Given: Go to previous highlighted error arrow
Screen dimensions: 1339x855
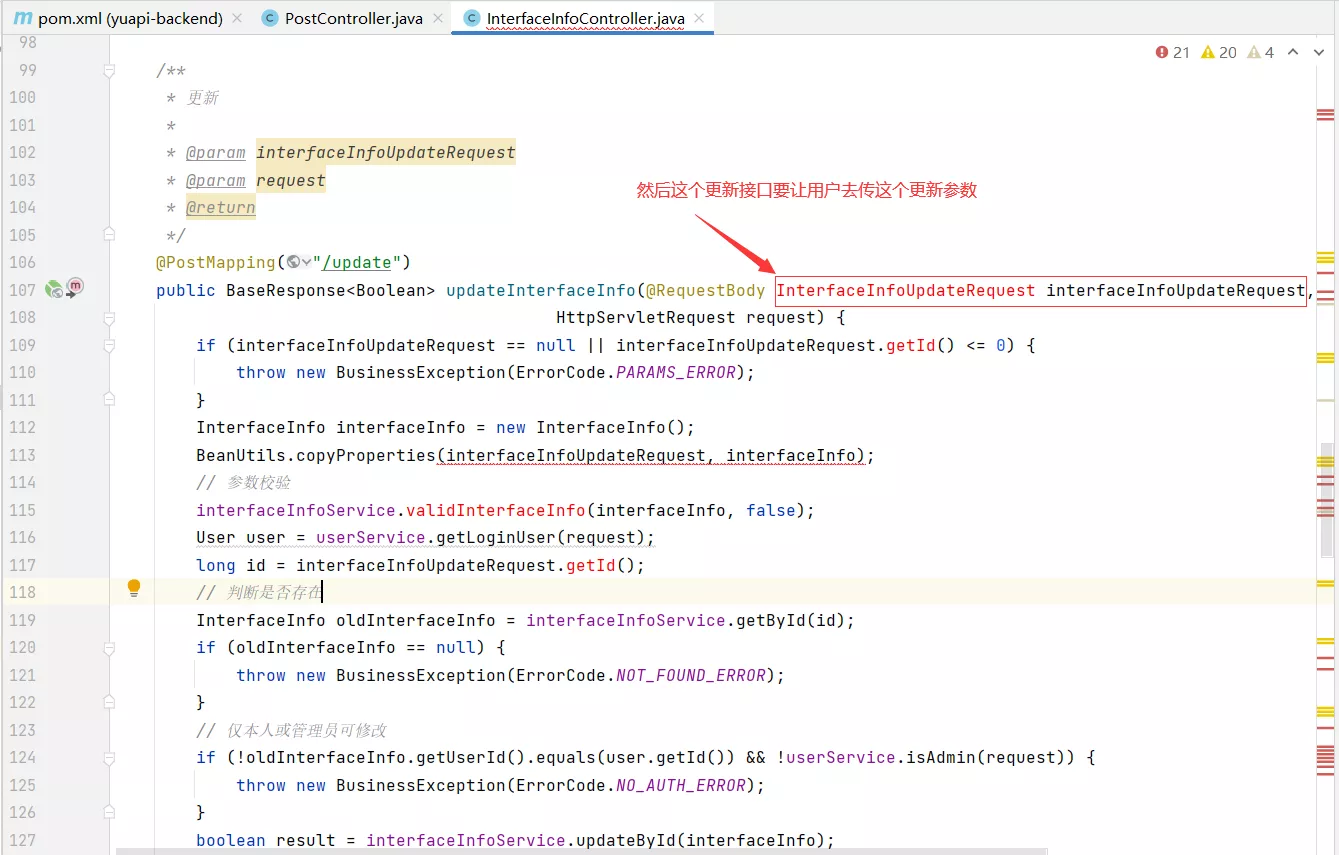Looking at the screenshot, I should click(1293, 52).
